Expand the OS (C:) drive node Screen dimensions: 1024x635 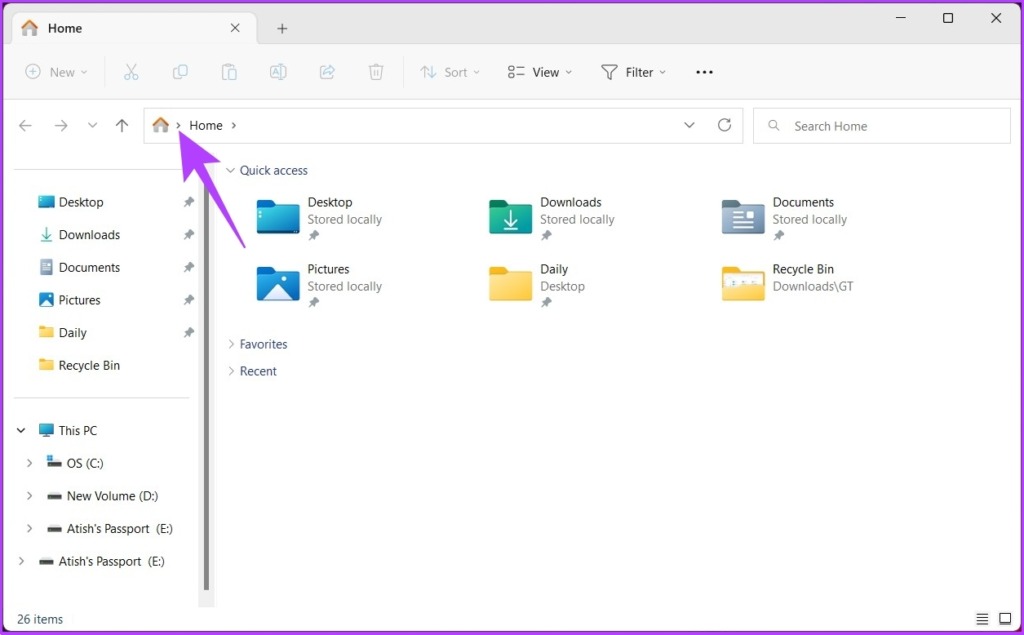tap(29, 463)
